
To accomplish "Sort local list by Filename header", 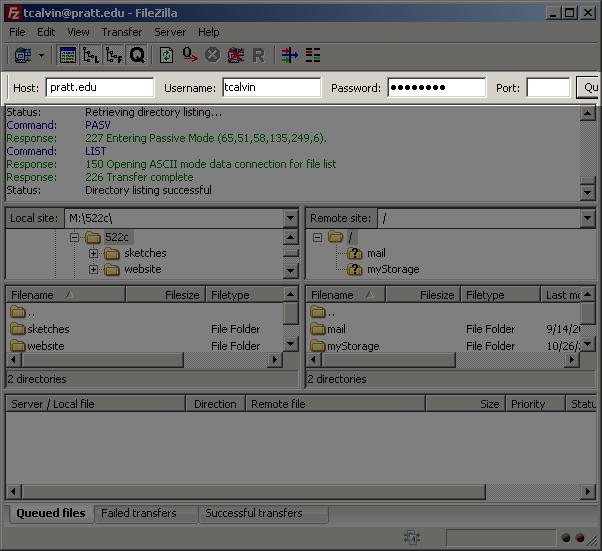I will pyautogui.click(x=66, y=295).
